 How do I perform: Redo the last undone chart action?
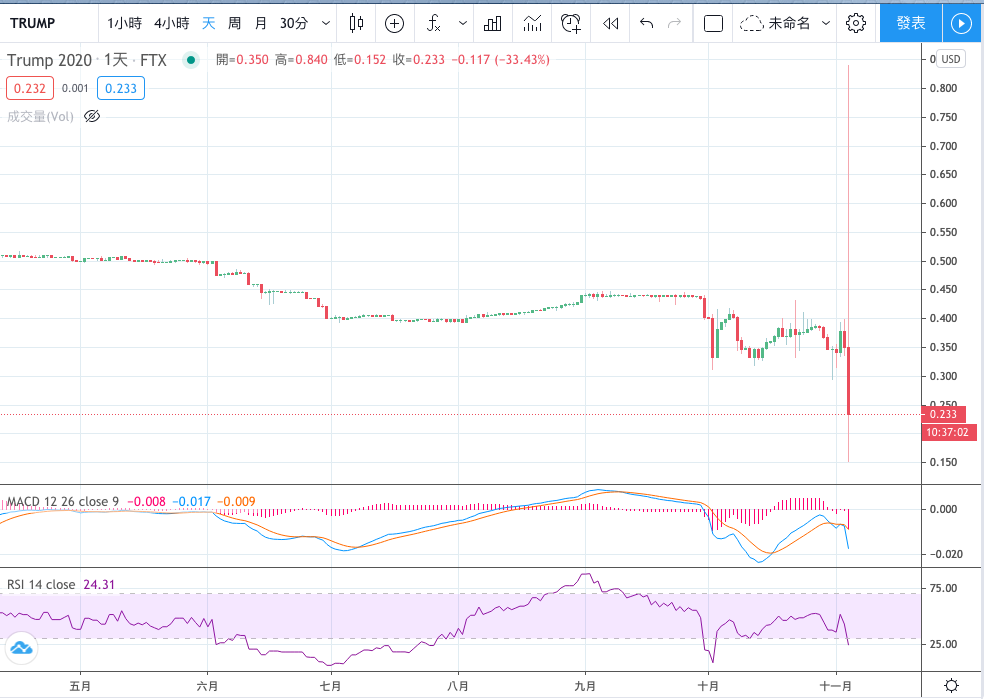coord(674,24)
